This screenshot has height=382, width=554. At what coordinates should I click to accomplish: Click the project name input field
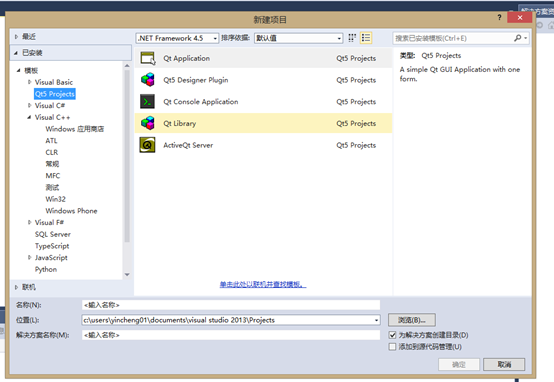[231, 305]
